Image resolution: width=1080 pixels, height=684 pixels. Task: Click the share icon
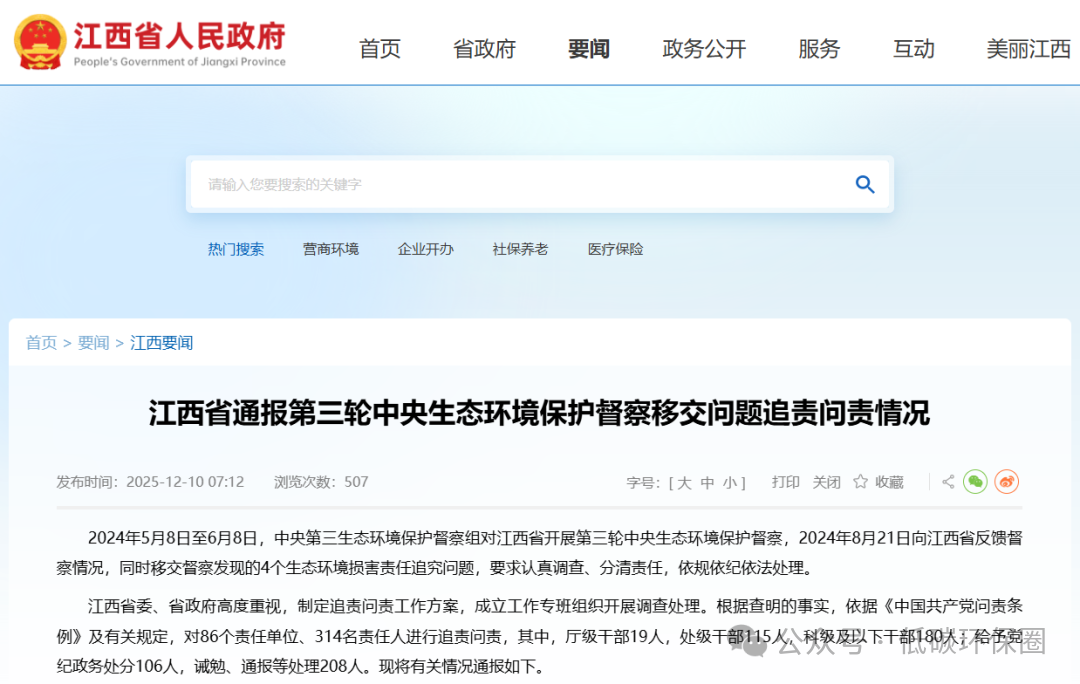point(947,482)
